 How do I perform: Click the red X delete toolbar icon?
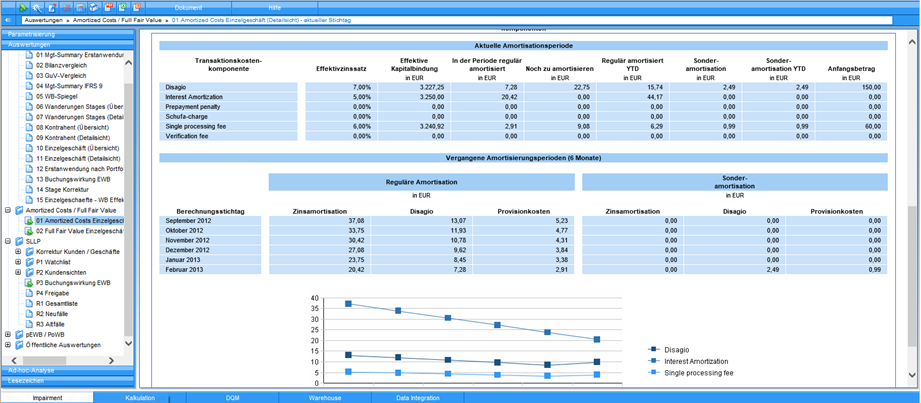(67, 7)
